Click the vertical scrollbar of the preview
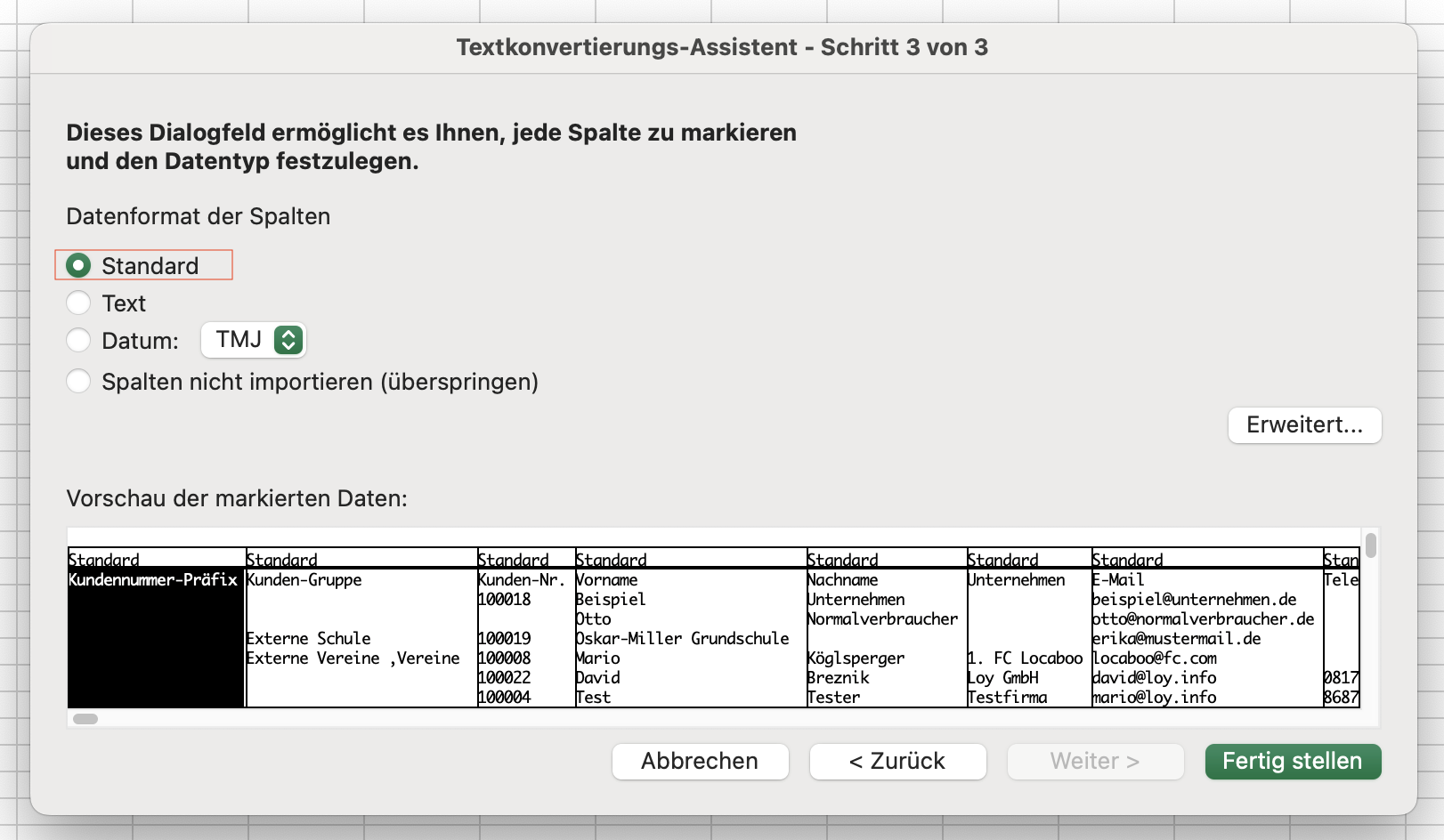This screenshot has width=1444, height=840. tap(1371, 545)
